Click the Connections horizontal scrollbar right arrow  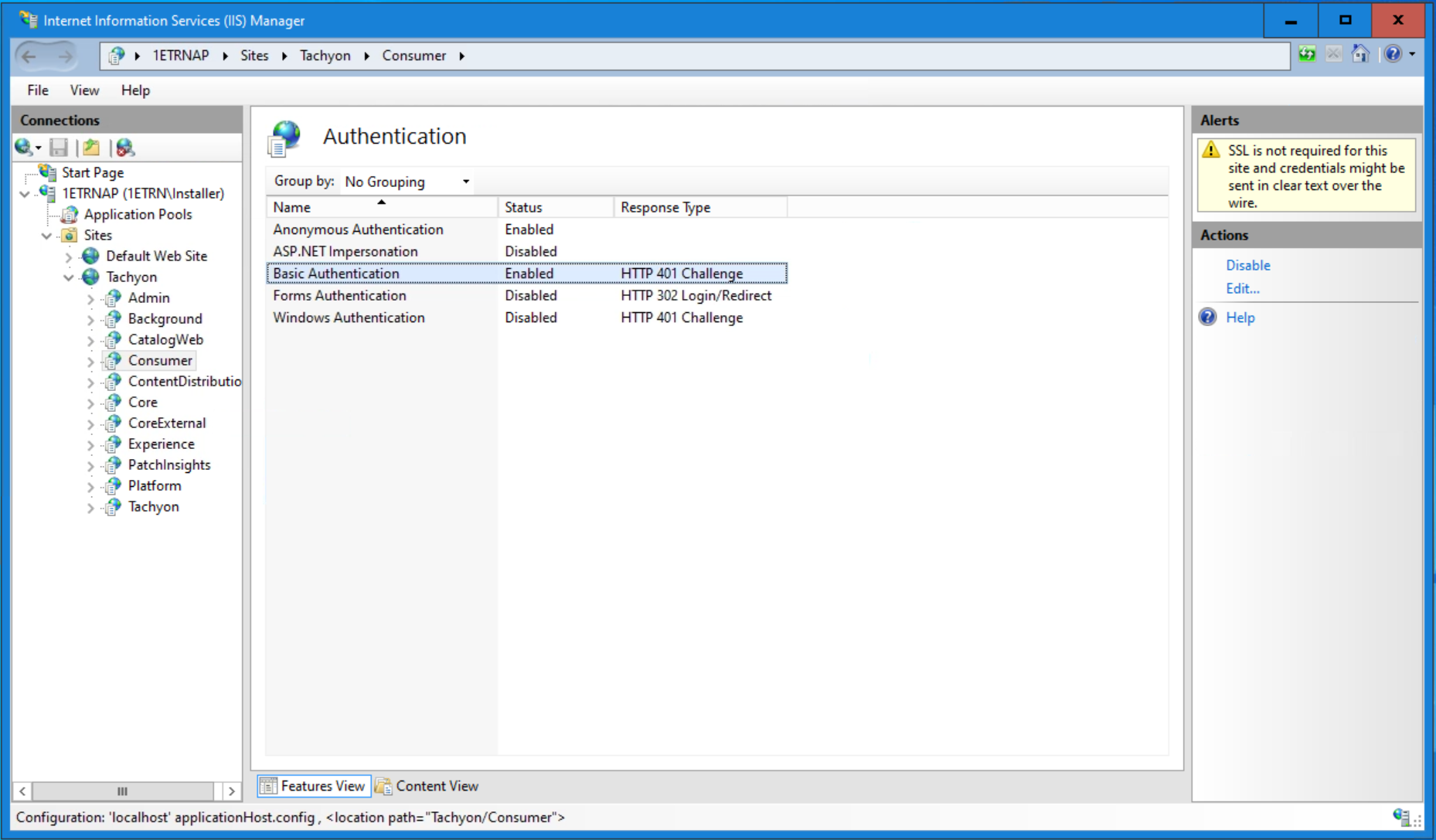point(231,791)
